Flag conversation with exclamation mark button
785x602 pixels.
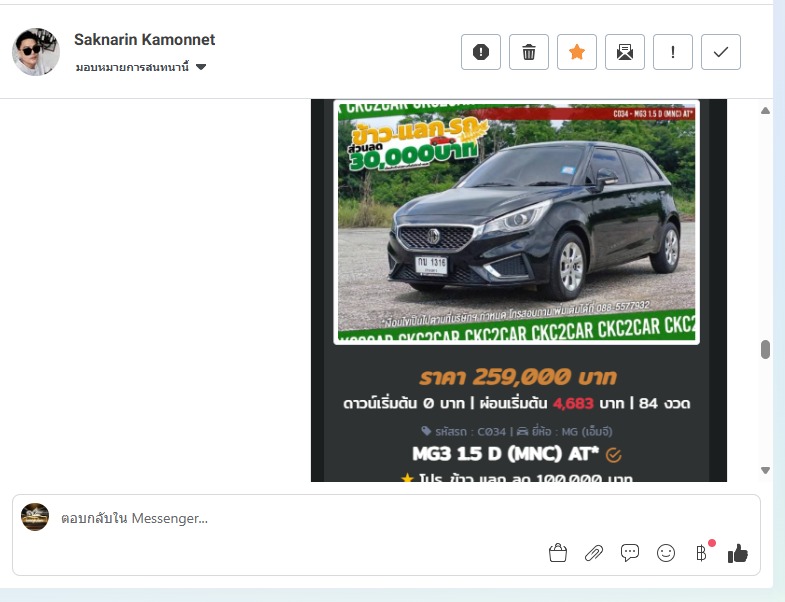(673, 52)
